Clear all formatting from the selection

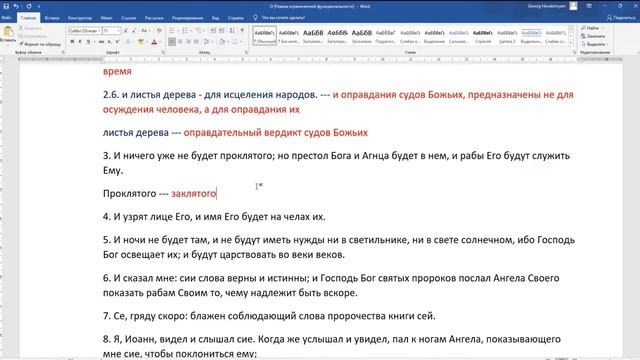(159, 31)
